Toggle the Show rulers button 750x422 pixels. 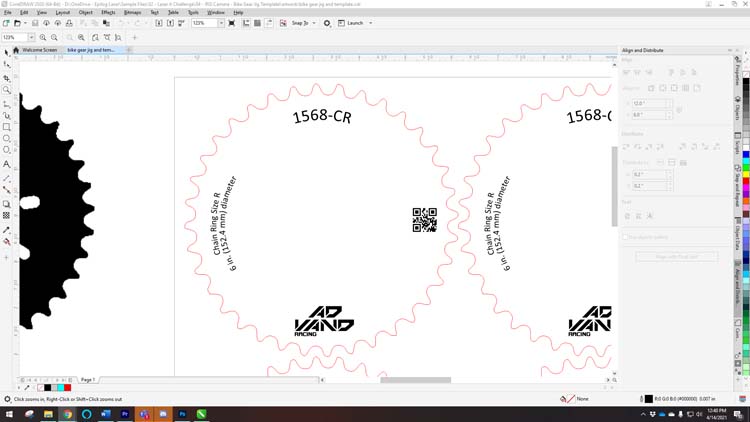coord(246,23)
